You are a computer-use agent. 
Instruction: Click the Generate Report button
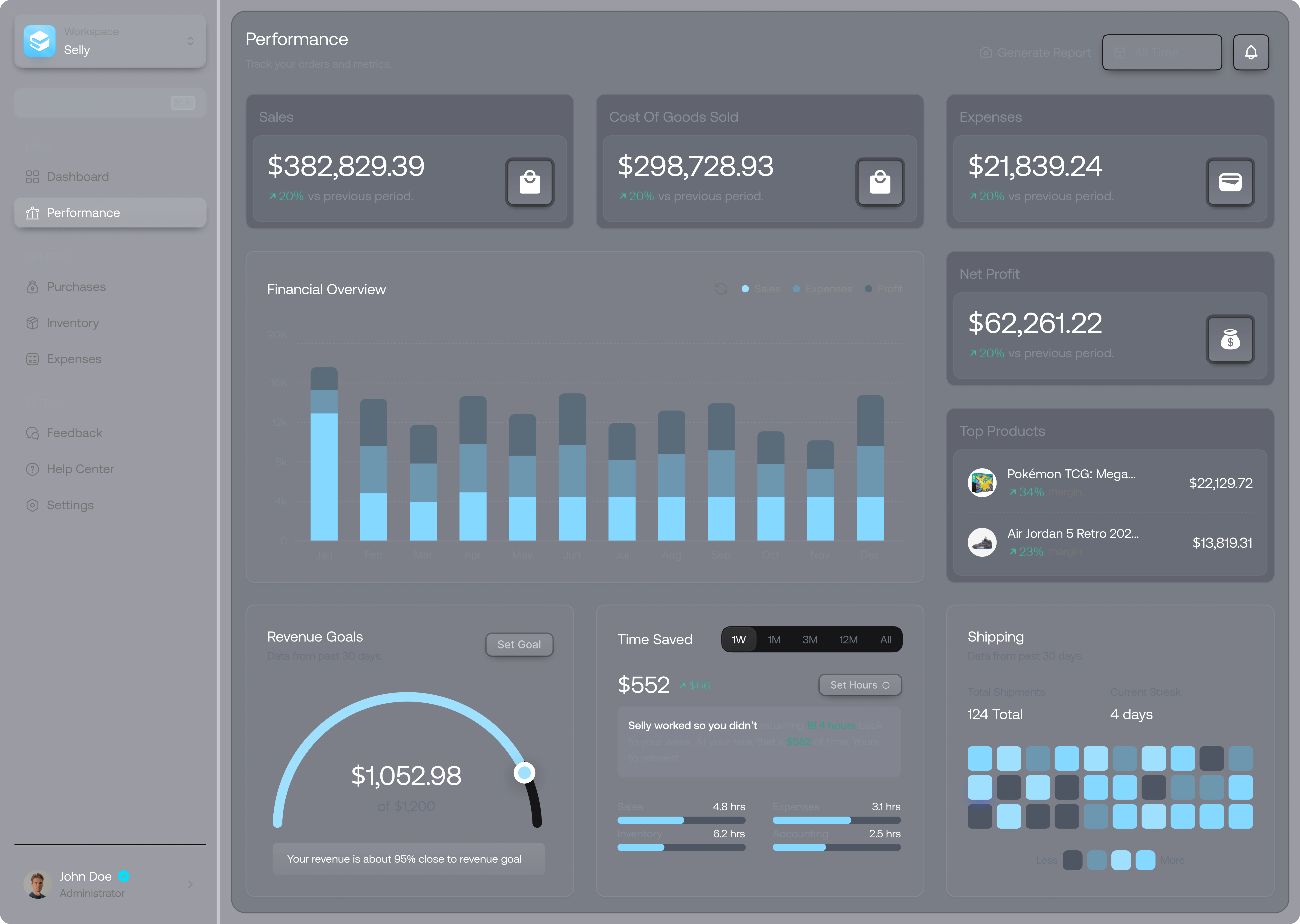[1035, 52]
